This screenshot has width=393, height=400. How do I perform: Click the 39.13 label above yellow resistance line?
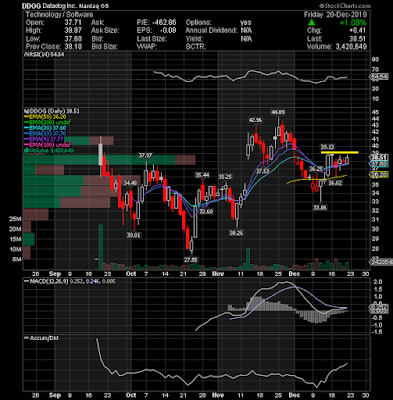click(x=327, y=147)
